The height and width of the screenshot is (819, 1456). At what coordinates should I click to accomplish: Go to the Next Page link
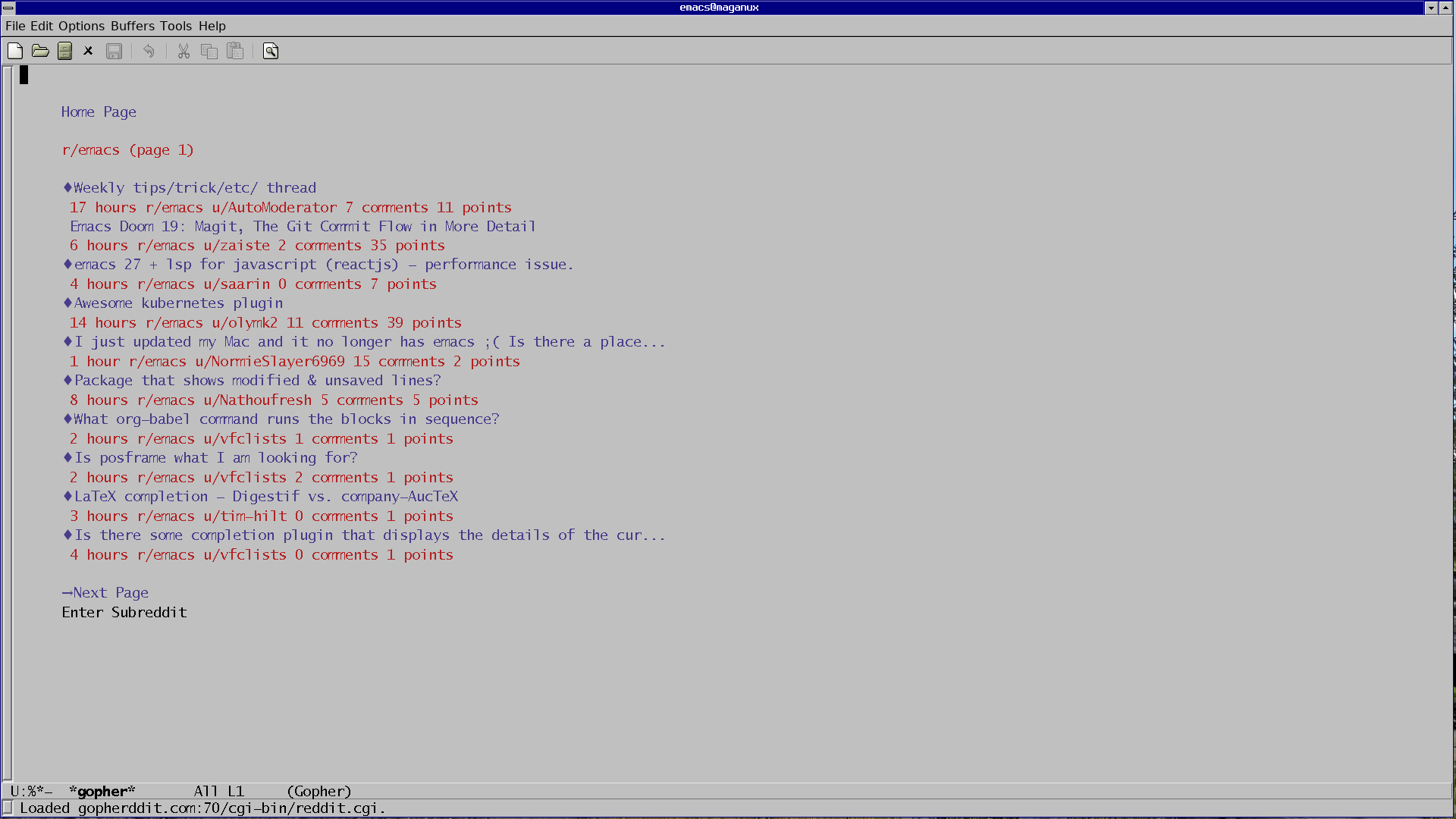click(105, 593)
